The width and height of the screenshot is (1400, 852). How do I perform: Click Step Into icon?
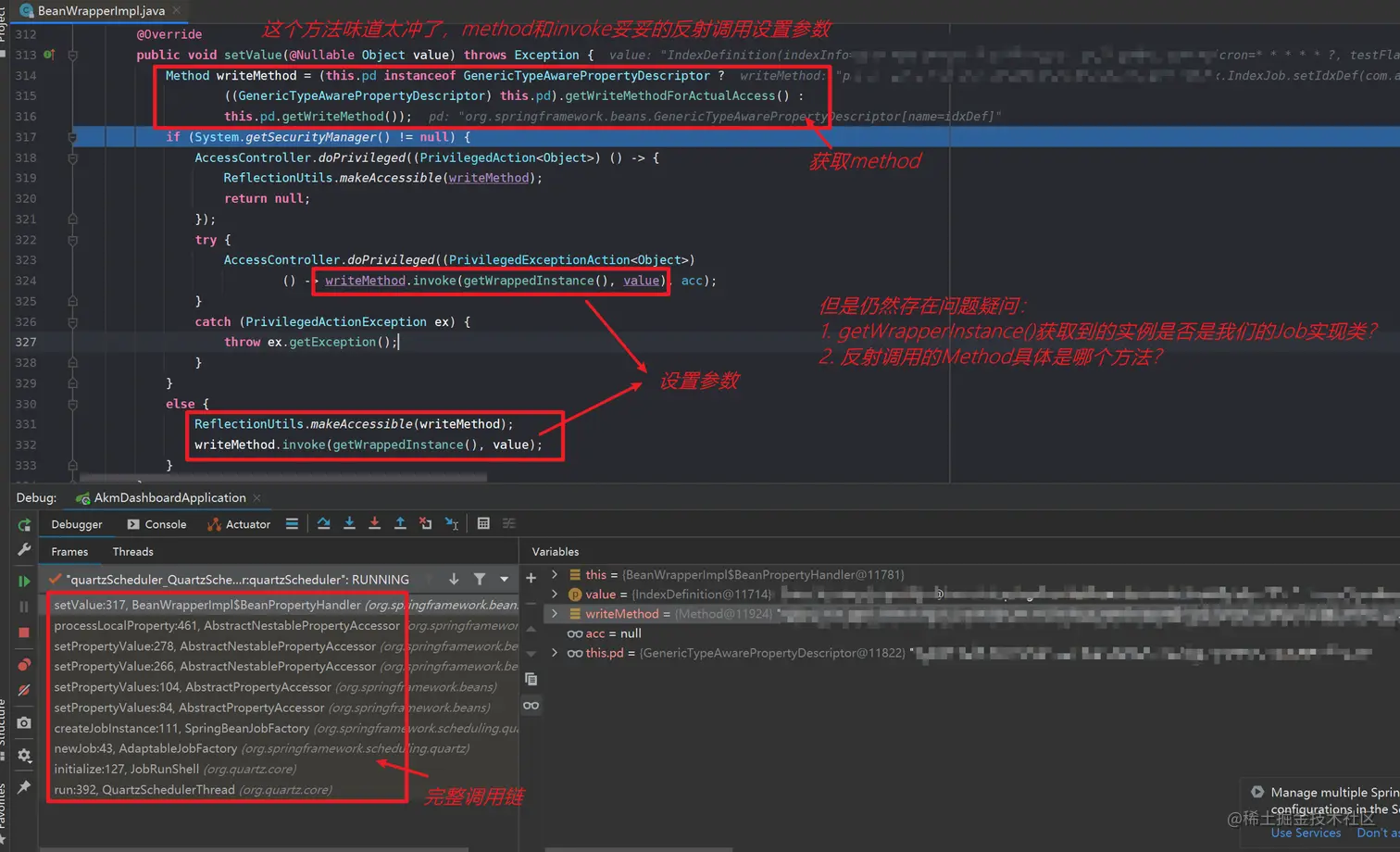(x=349, y=524)
